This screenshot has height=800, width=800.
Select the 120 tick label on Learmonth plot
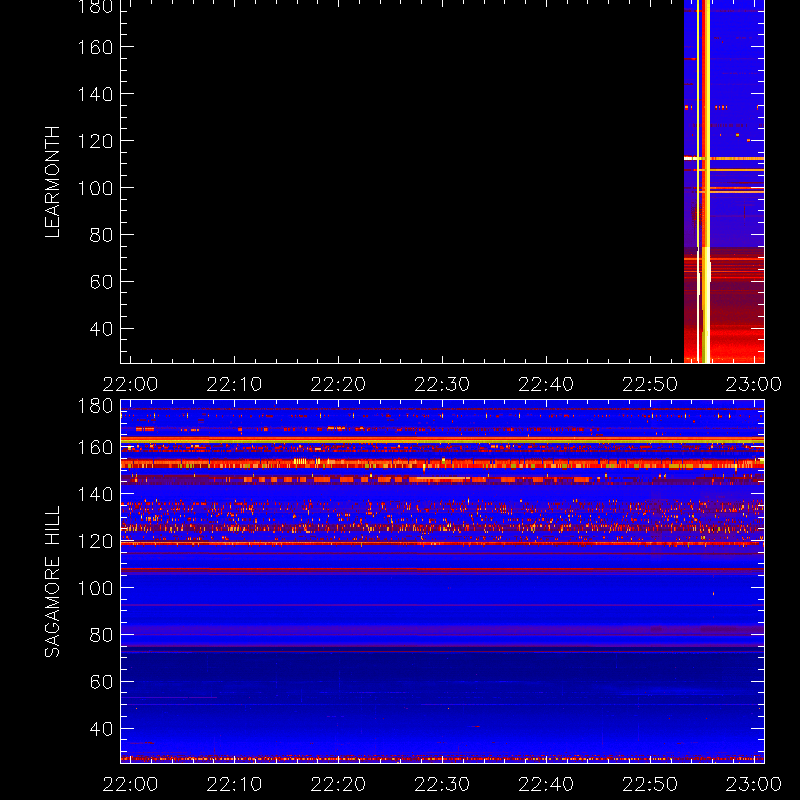pos(95,141)
